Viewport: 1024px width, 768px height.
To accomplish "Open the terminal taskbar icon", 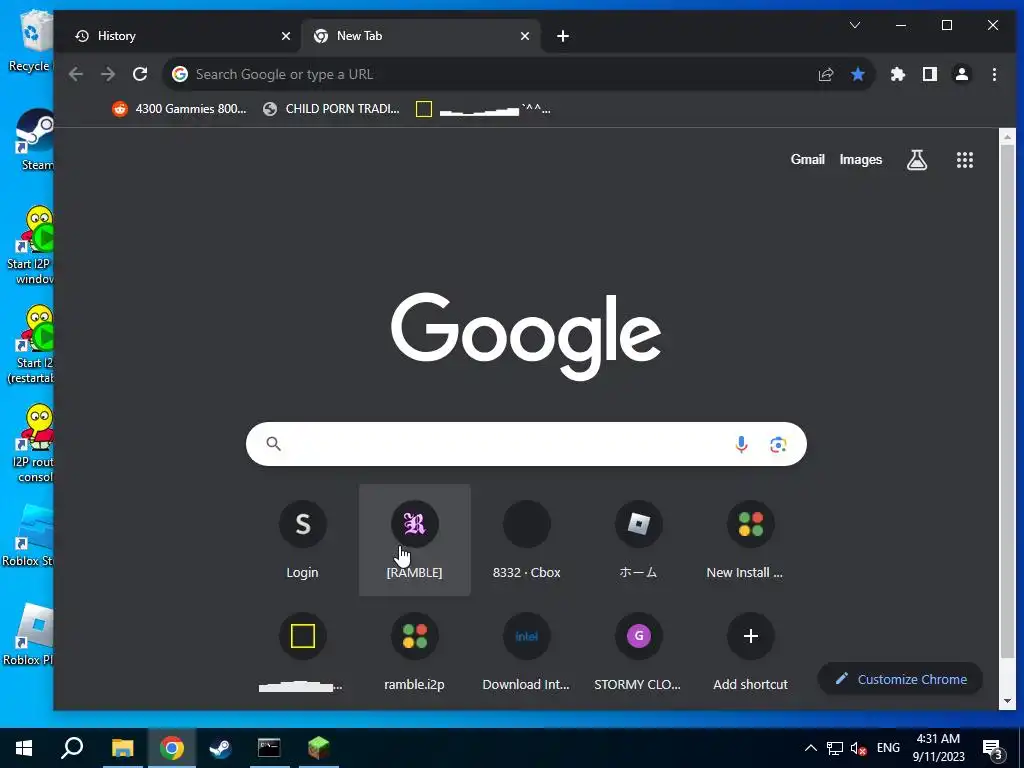I will (x=269, y=748).
